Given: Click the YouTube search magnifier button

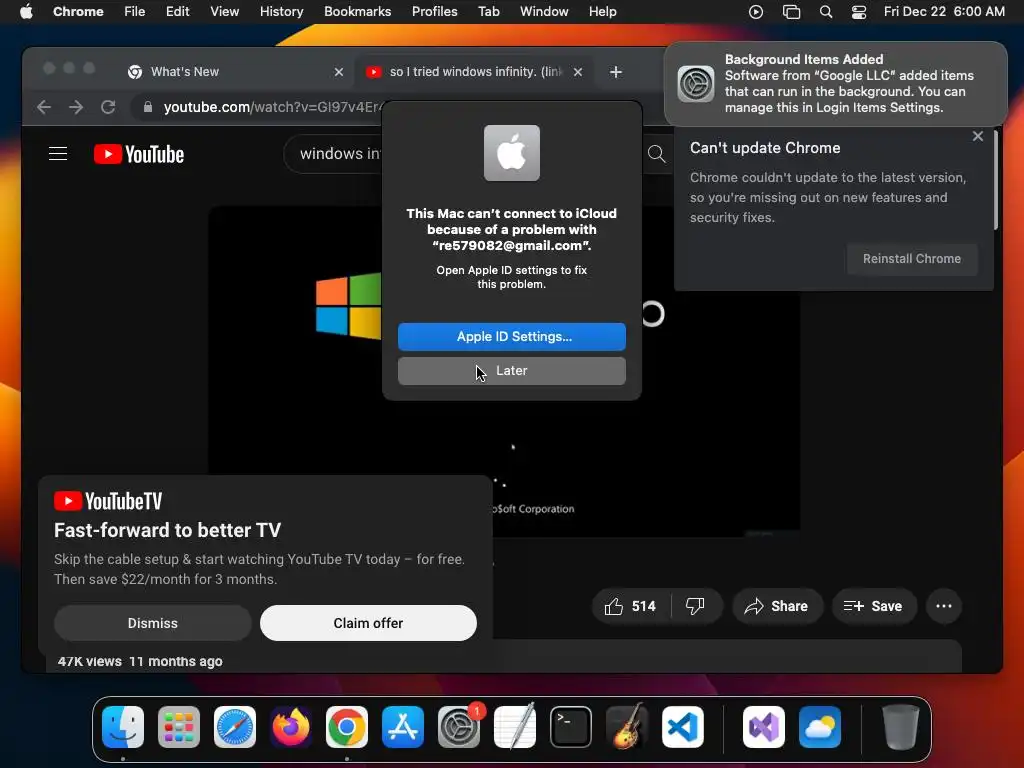Looking at the screenshot, I should coord(656,154).
